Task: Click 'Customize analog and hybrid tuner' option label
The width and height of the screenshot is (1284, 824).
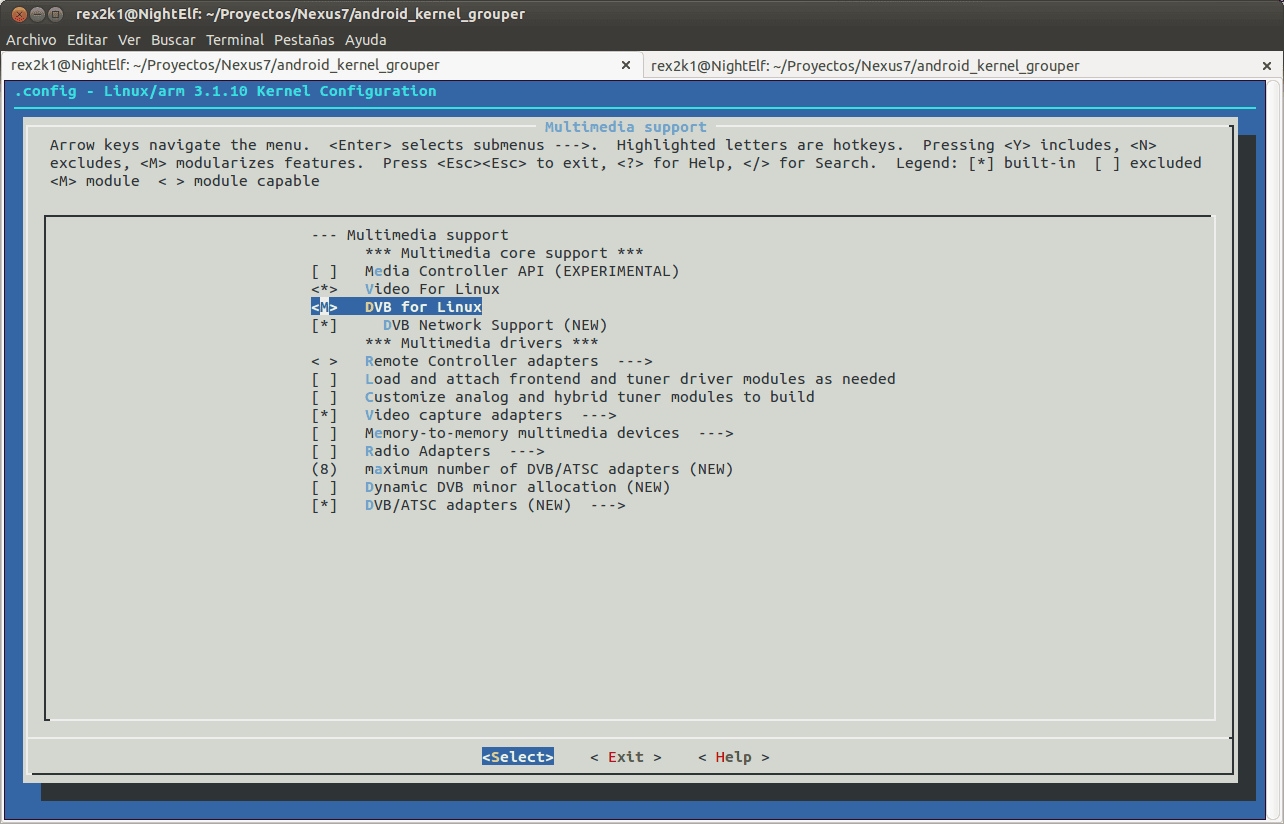Action: click(590, 397)
